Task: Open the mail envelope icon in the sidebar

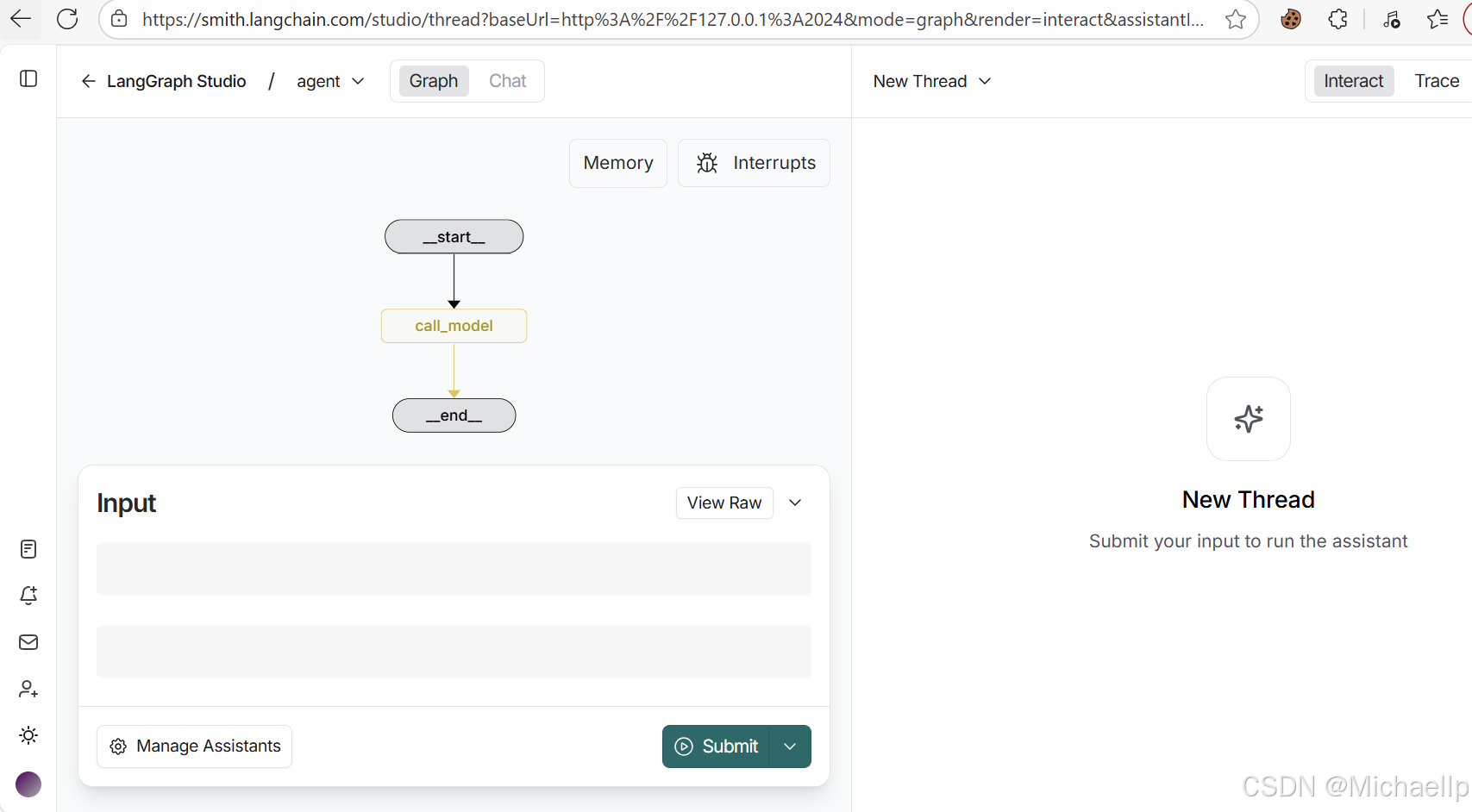Action: click(x=28, y=642)
